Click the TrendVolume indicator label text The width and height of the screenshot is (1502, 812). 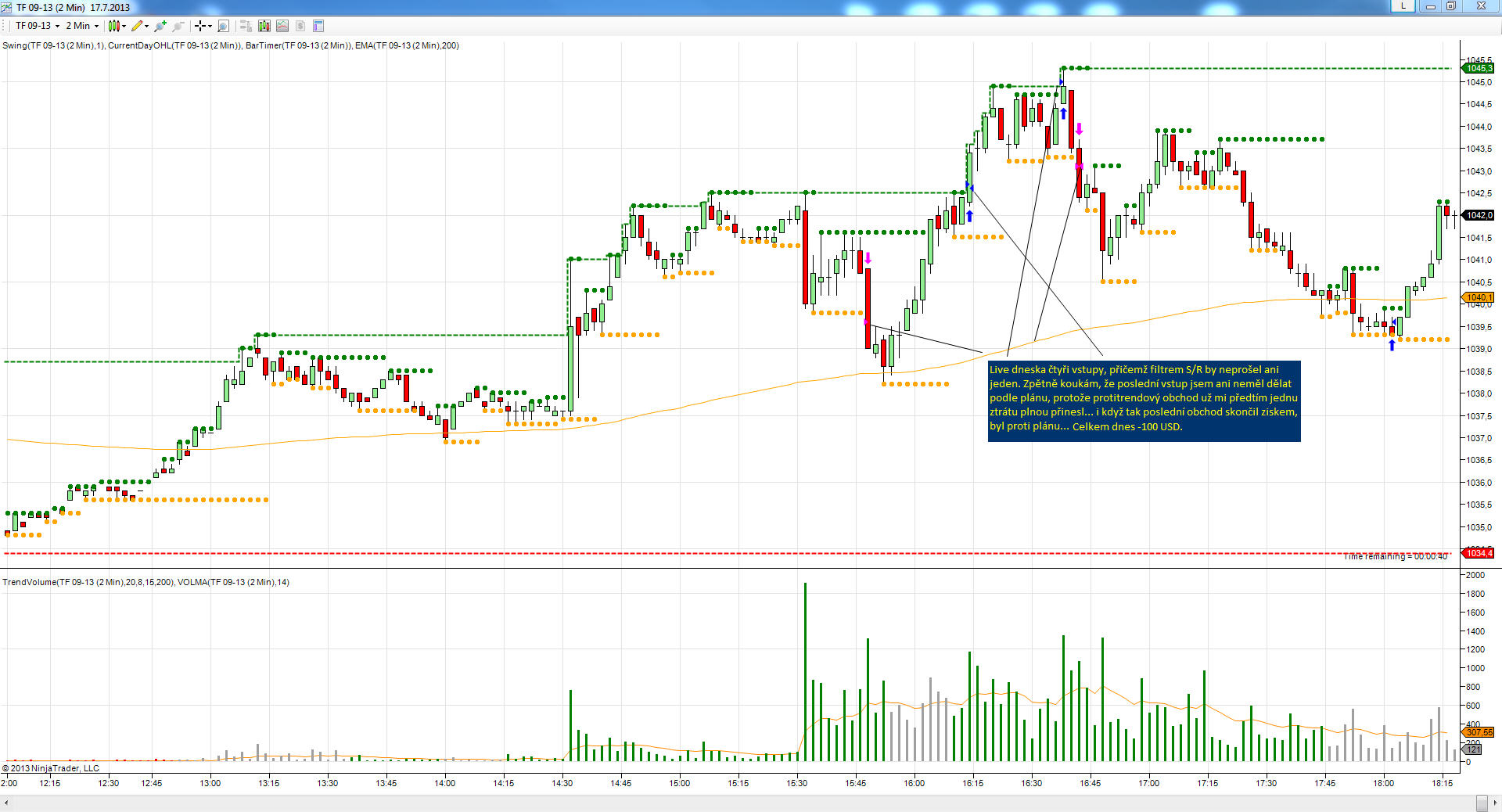coord(88,582)
